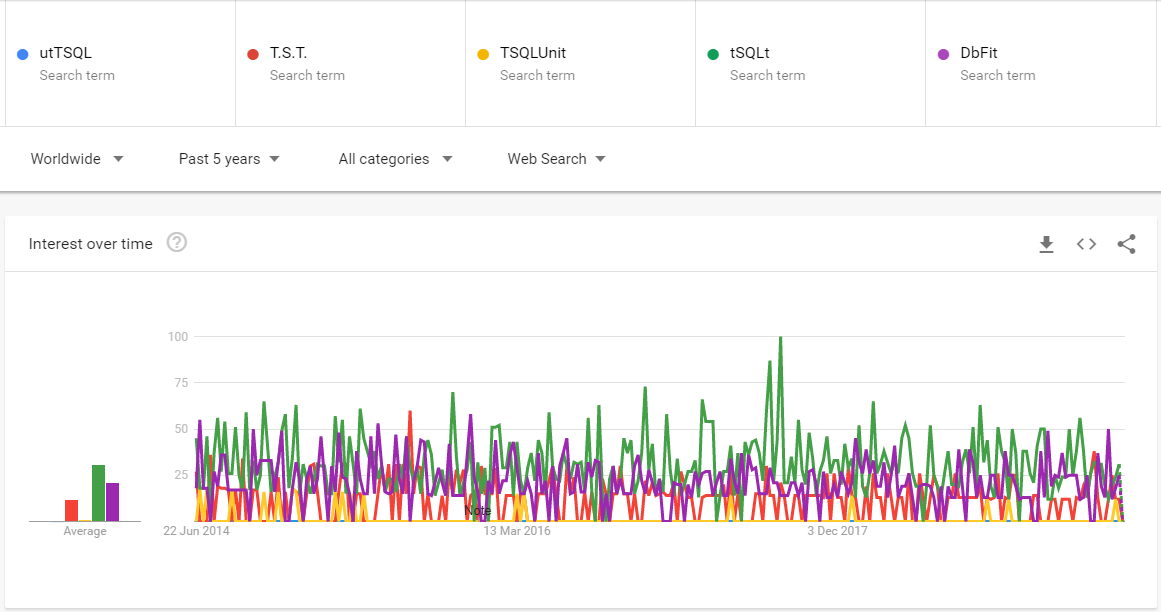The height and width of the screenshot is (612, 1161).
Task: Click the 13 Mar 2016 axis label
Action: point(516,530)
